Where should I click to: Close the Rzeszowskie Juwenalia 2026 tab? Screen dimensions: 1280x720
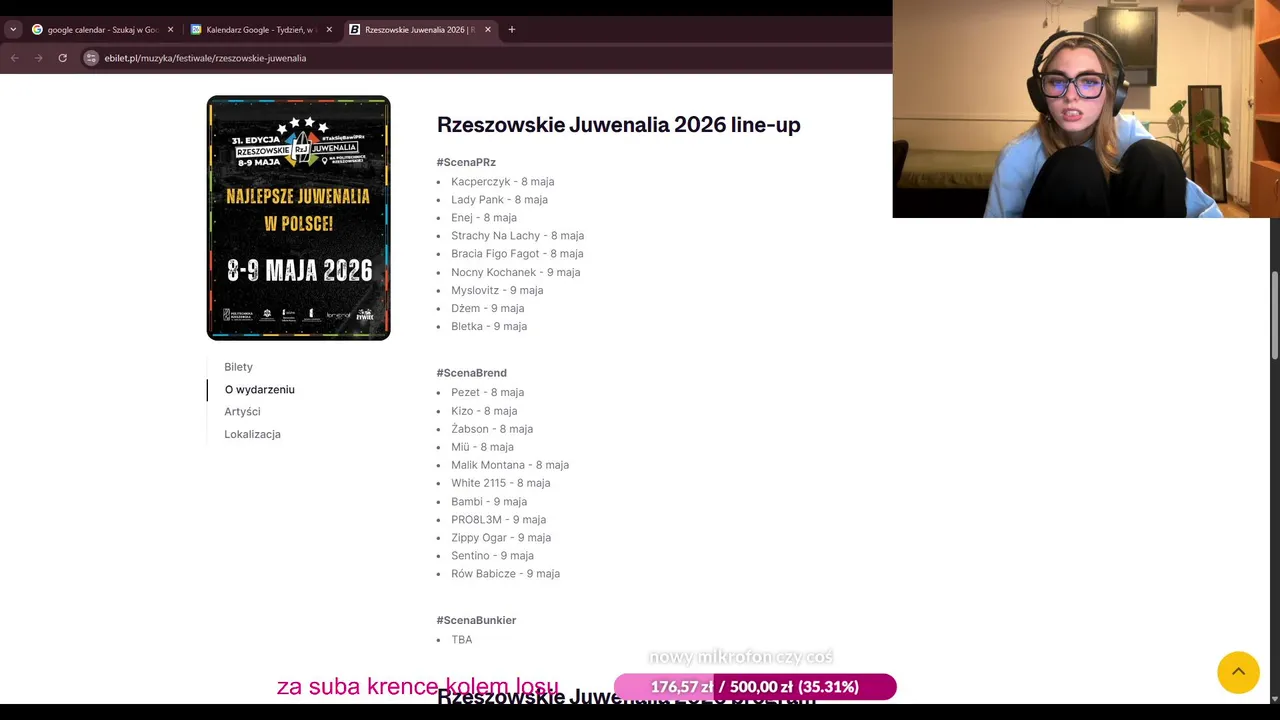click(488, 30)
